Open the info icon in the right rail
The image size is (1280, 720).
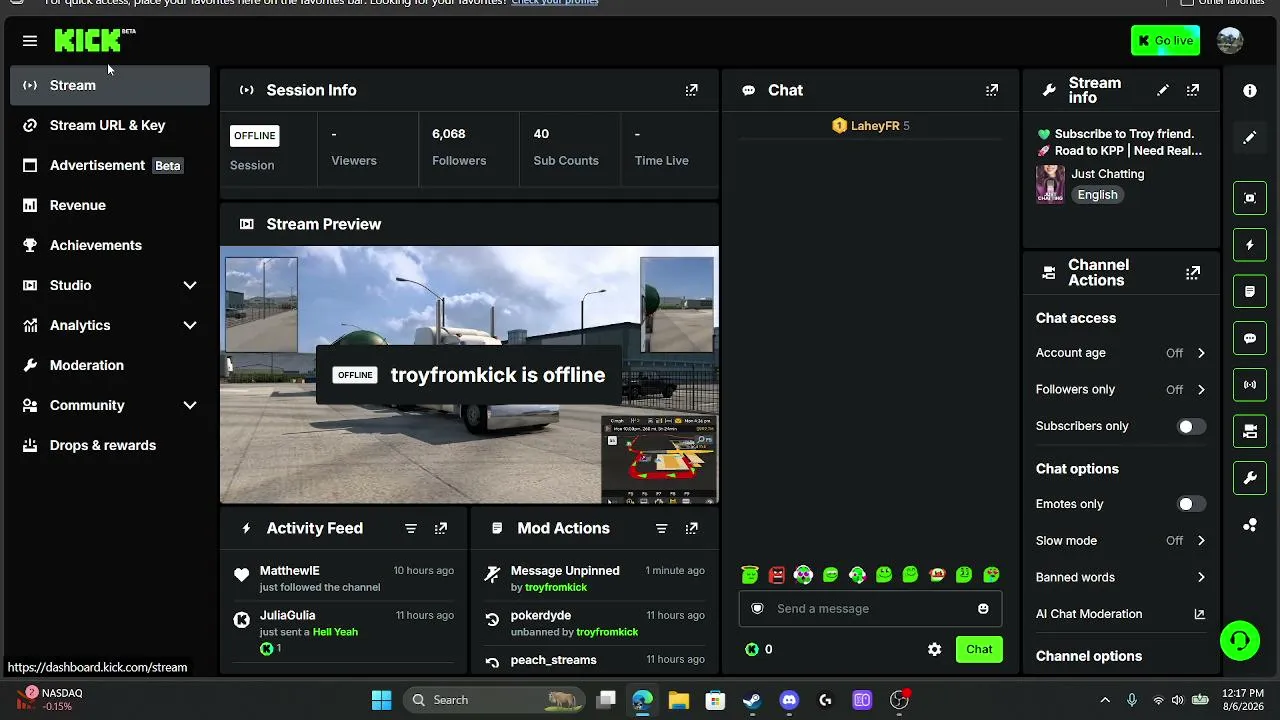click(x=1250, y=91)
